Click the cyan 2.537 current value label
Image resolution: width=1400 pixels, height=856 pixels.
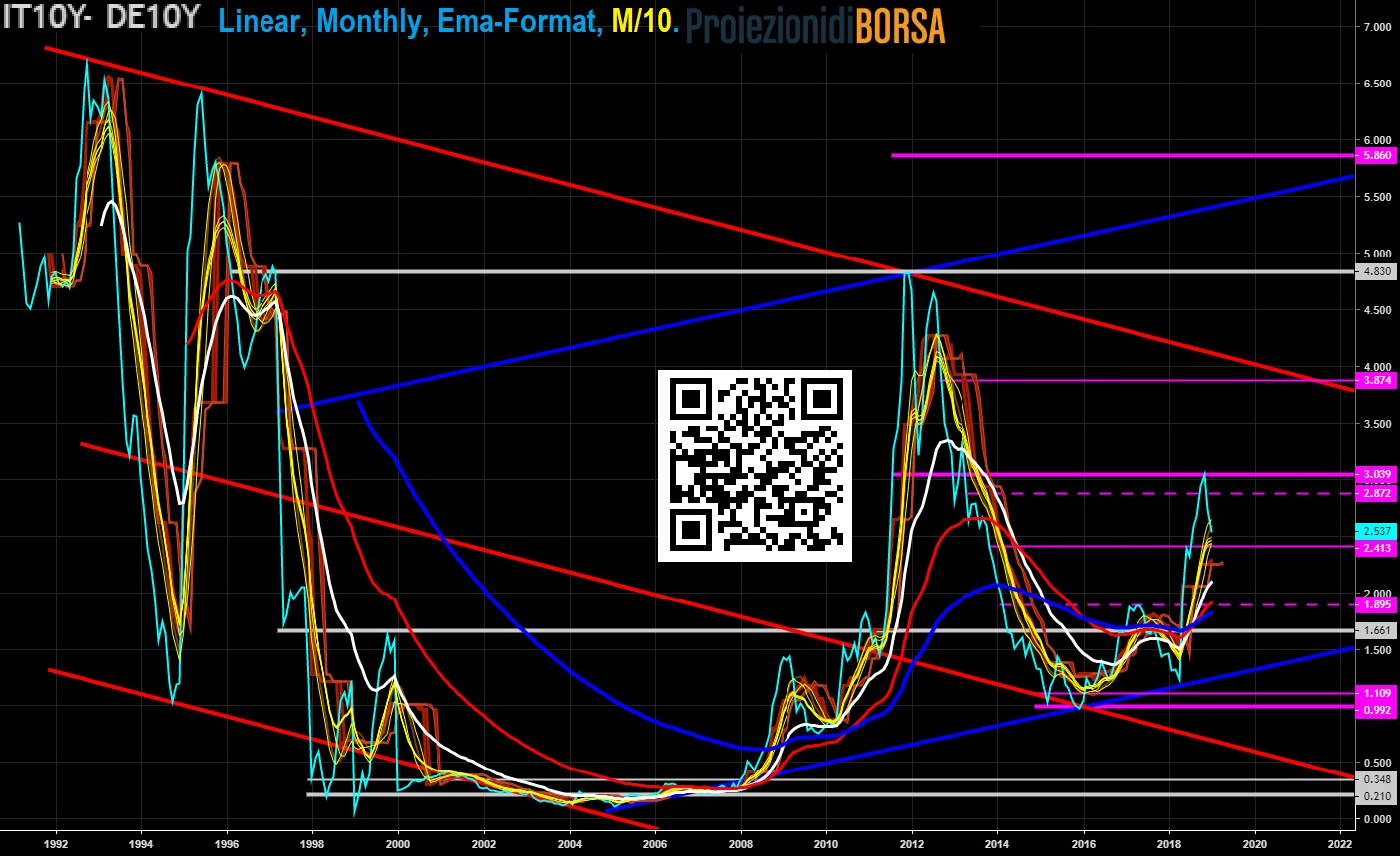(1377, 531)
